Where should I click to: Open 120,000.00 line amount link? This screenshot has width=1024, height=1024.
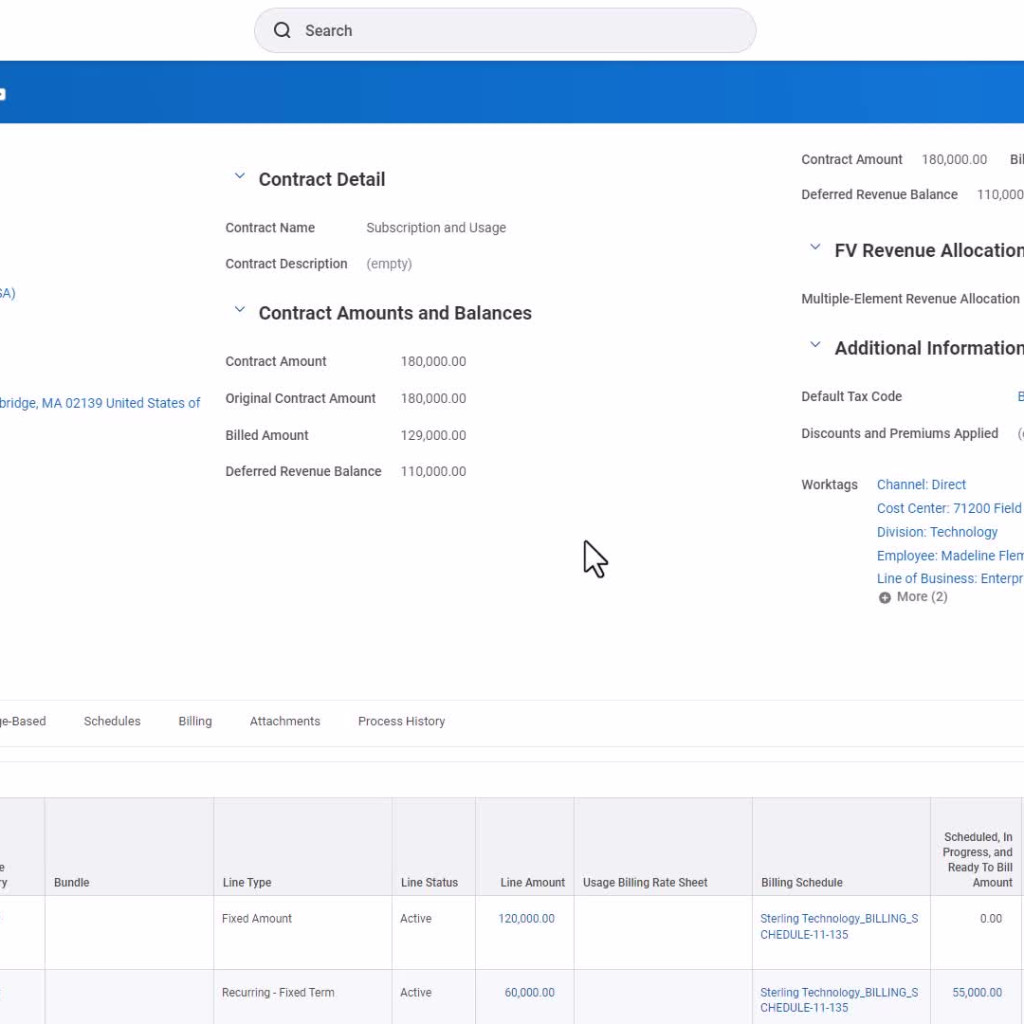coord(526,918)
